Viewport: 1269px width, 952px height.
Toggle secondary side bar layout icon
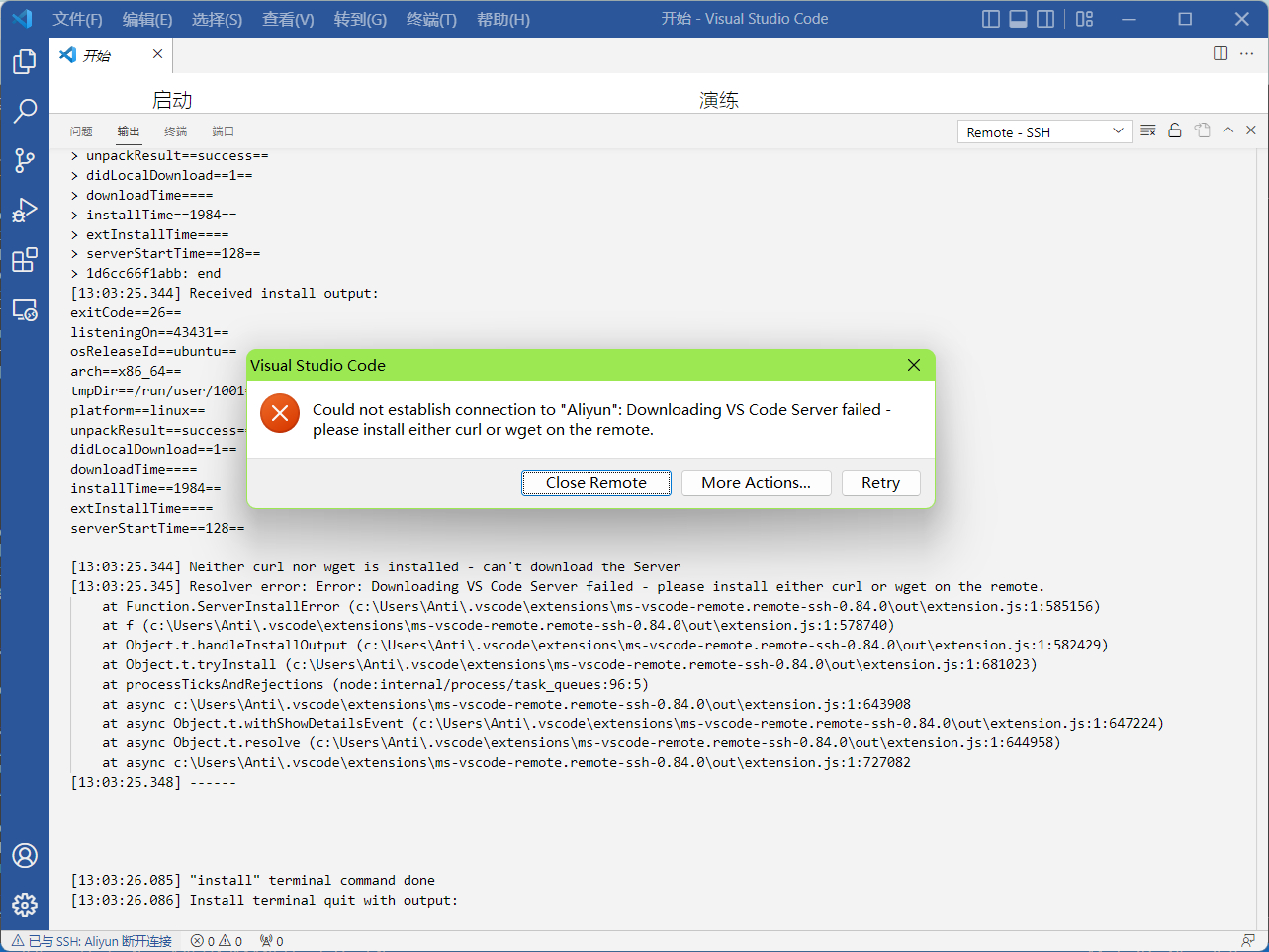pyautogui.click(x=1045, y=19)
